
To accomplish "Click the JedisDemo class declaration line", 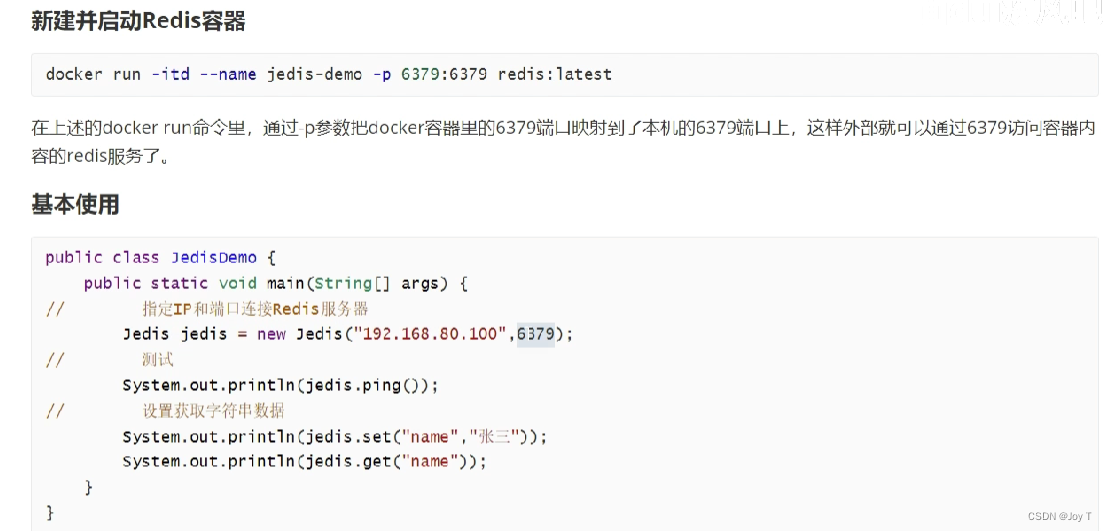I will pos(152,257).
